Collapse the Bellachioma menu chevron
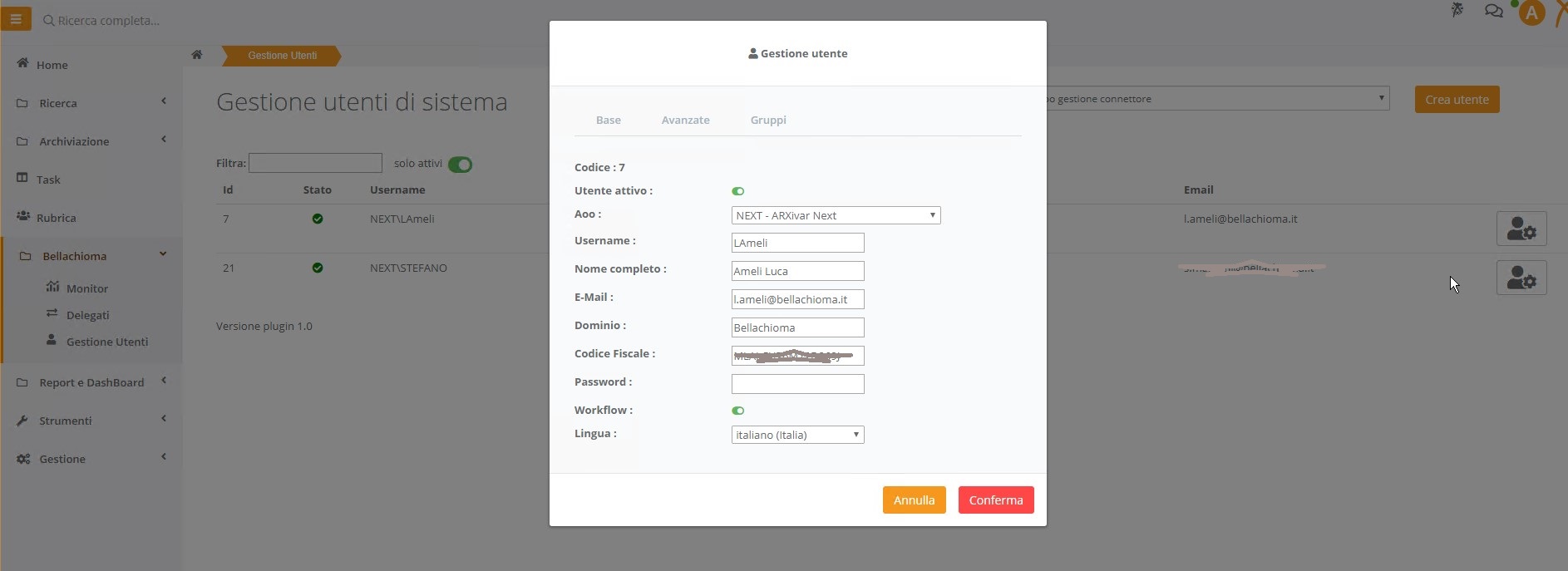Viewport: 1568px width, 571px height. pyautogui.click(x=163, y=254)
